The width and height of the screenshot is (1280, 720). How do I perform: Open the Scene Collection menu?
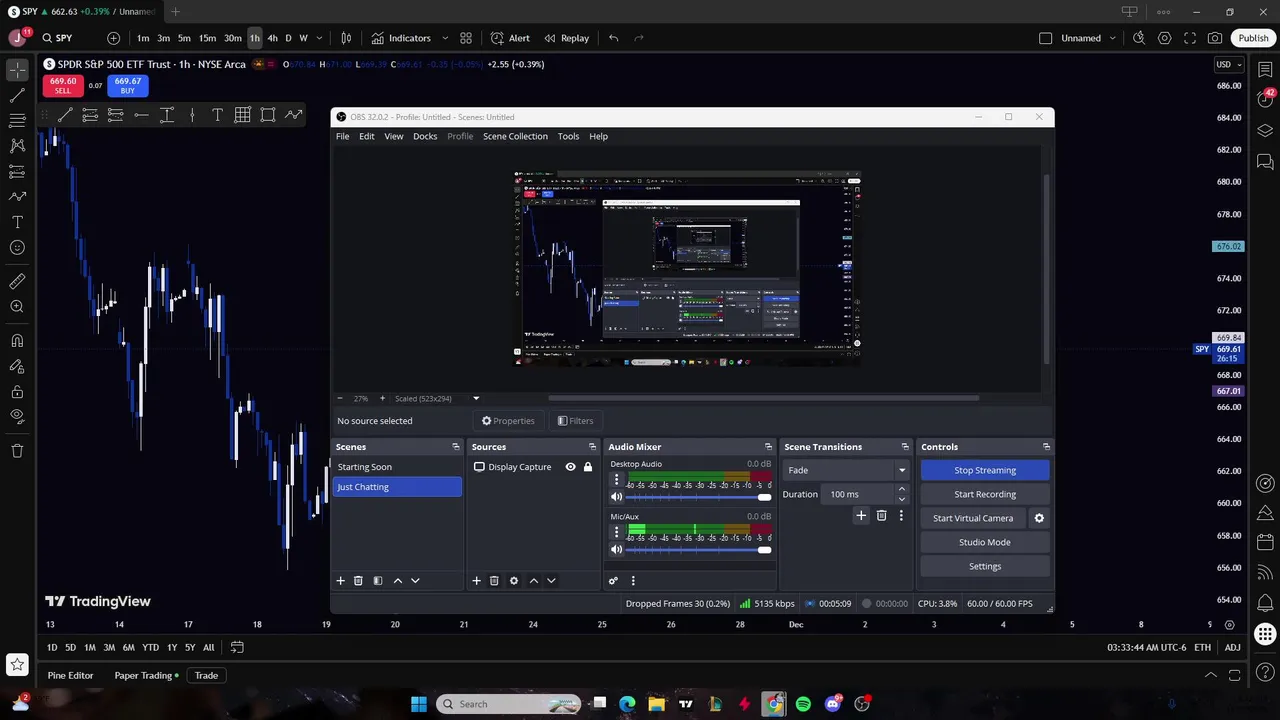[x=515, y=136]
